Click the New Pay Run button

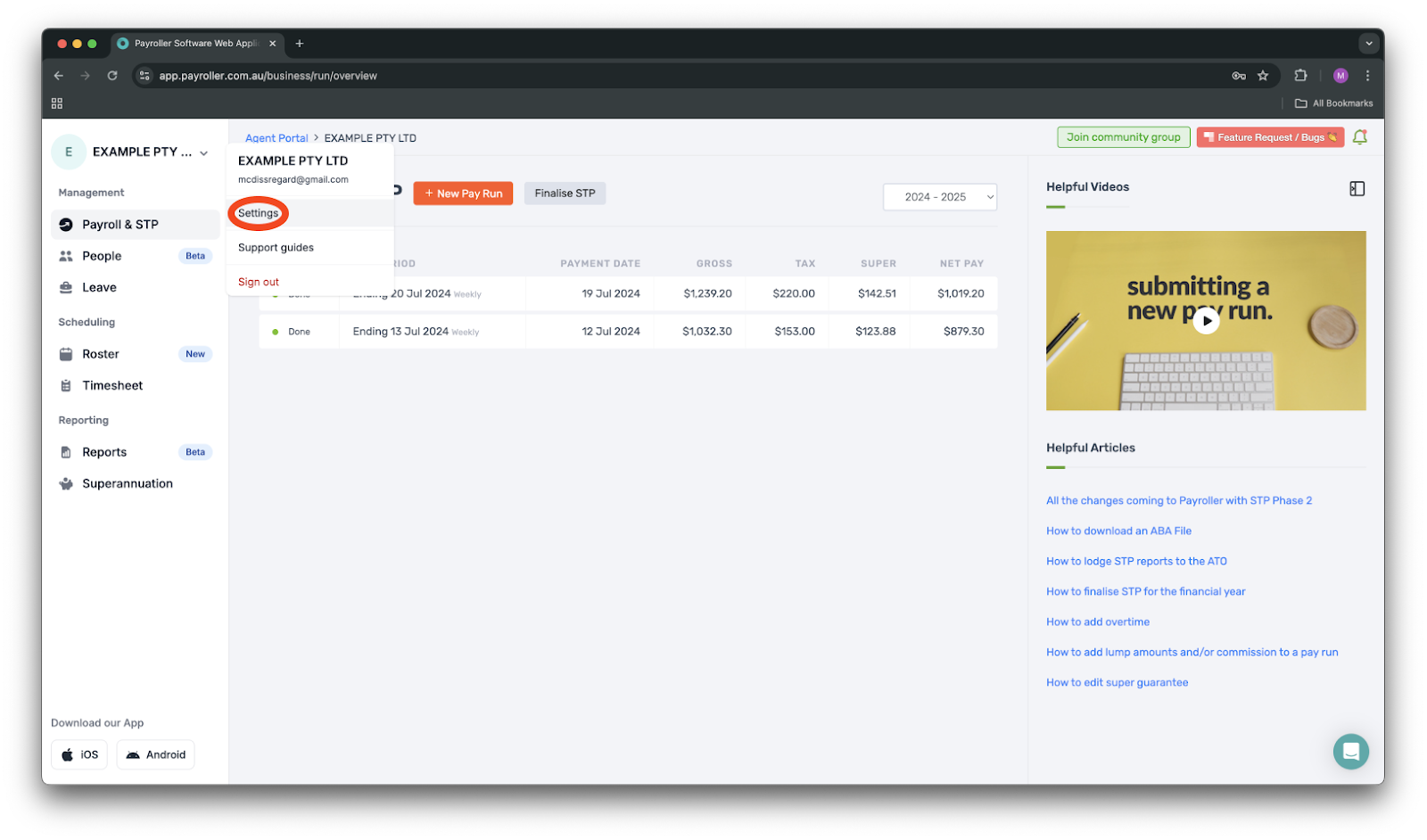pyautogui.click(x=463, y=194)
